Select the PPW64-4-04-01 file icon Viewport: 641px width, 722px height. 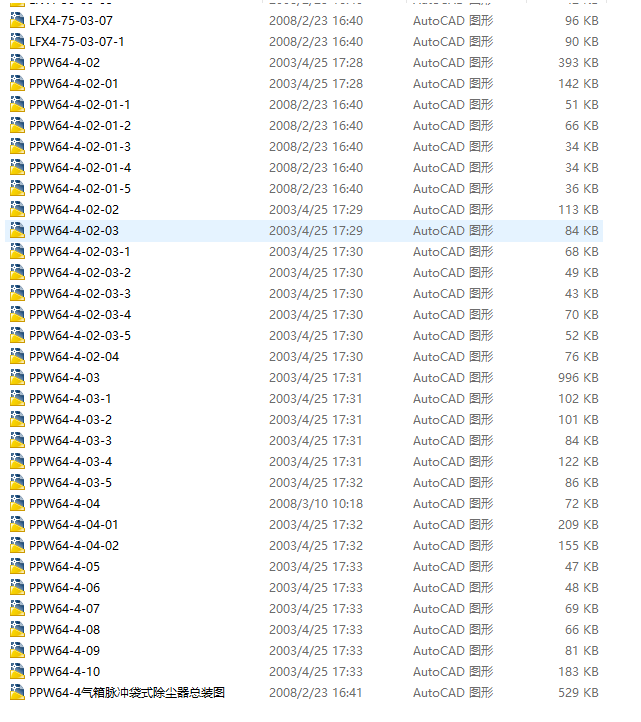[17, 525]
